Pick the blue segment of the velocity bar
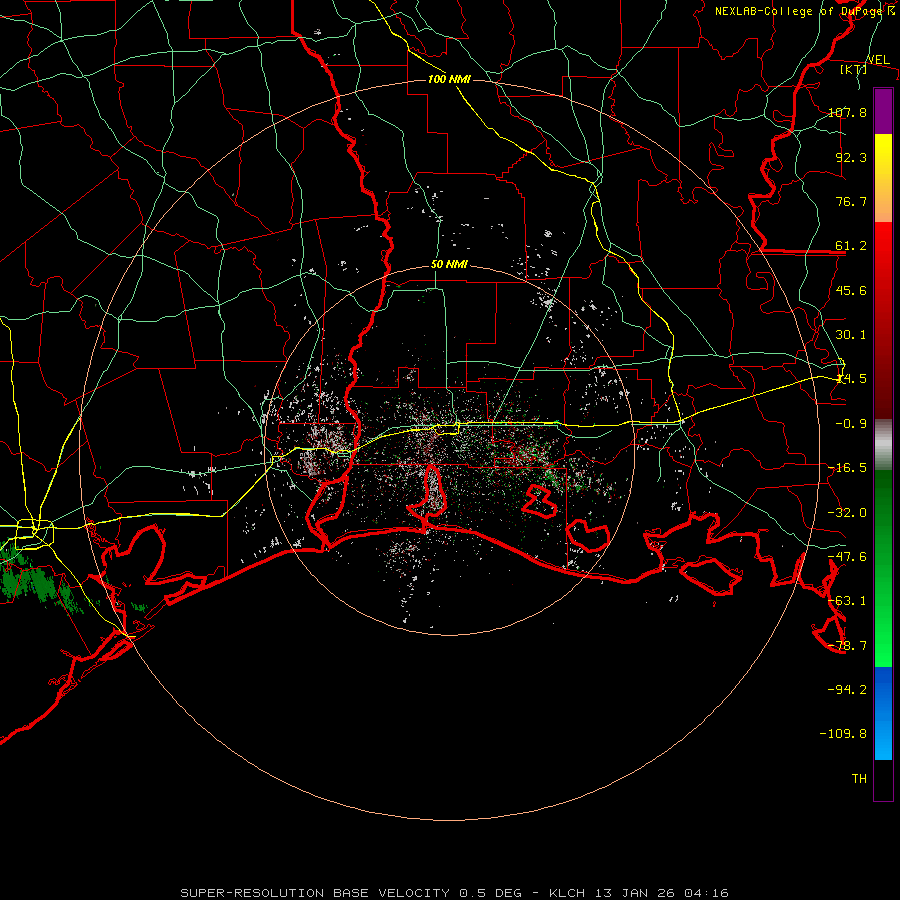 coord(883,713)
